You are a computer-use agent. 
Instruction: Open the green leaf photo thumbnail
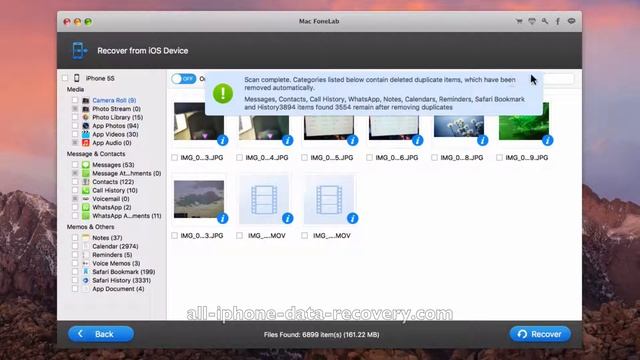click(x=524, y=121)
